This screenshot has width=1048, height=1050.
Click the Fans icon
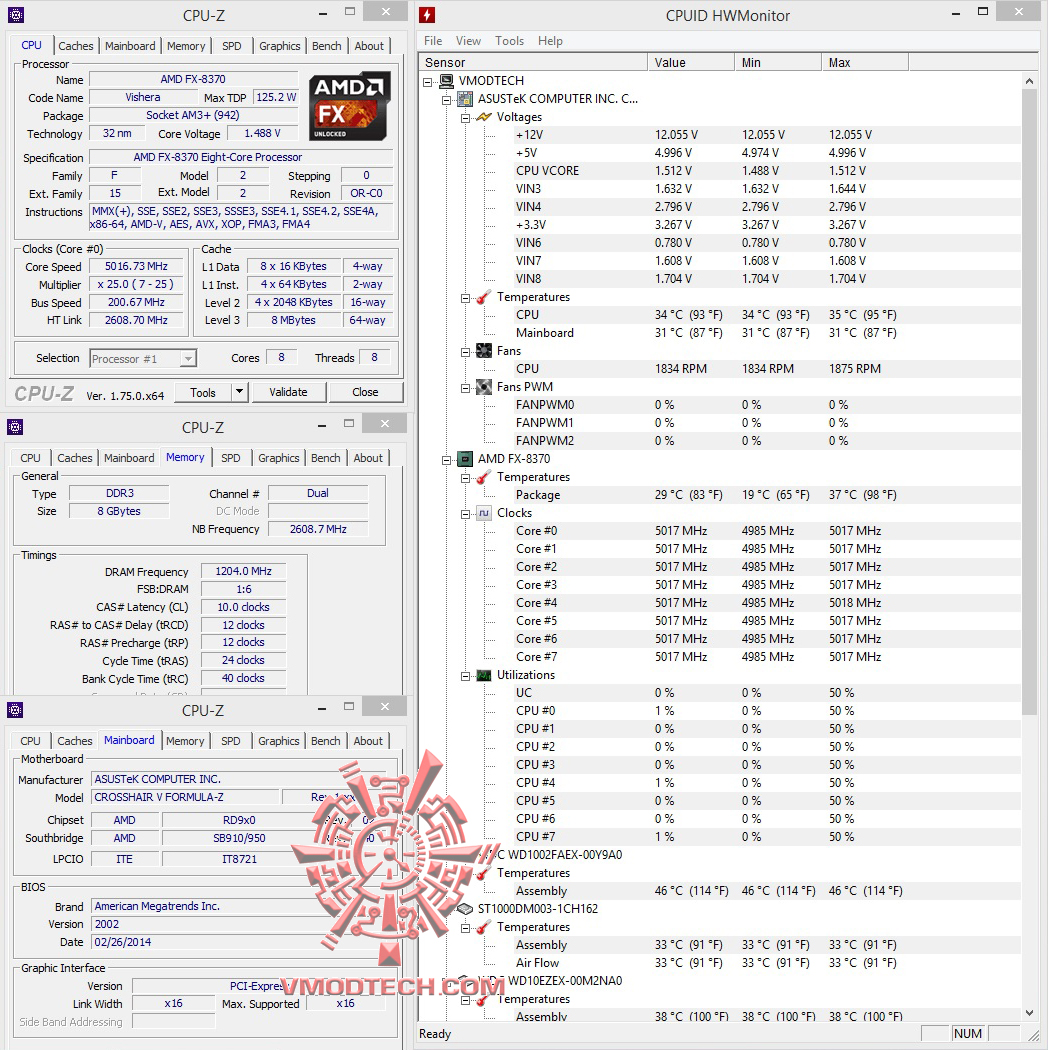[x=484, y=351]
